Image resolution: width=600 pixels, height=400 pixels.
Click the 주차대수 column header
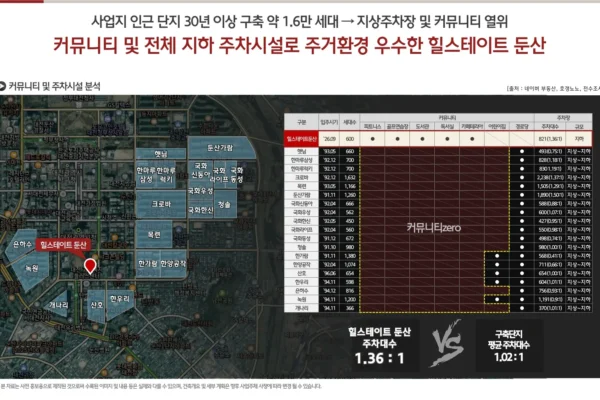[x=550, y=126]
